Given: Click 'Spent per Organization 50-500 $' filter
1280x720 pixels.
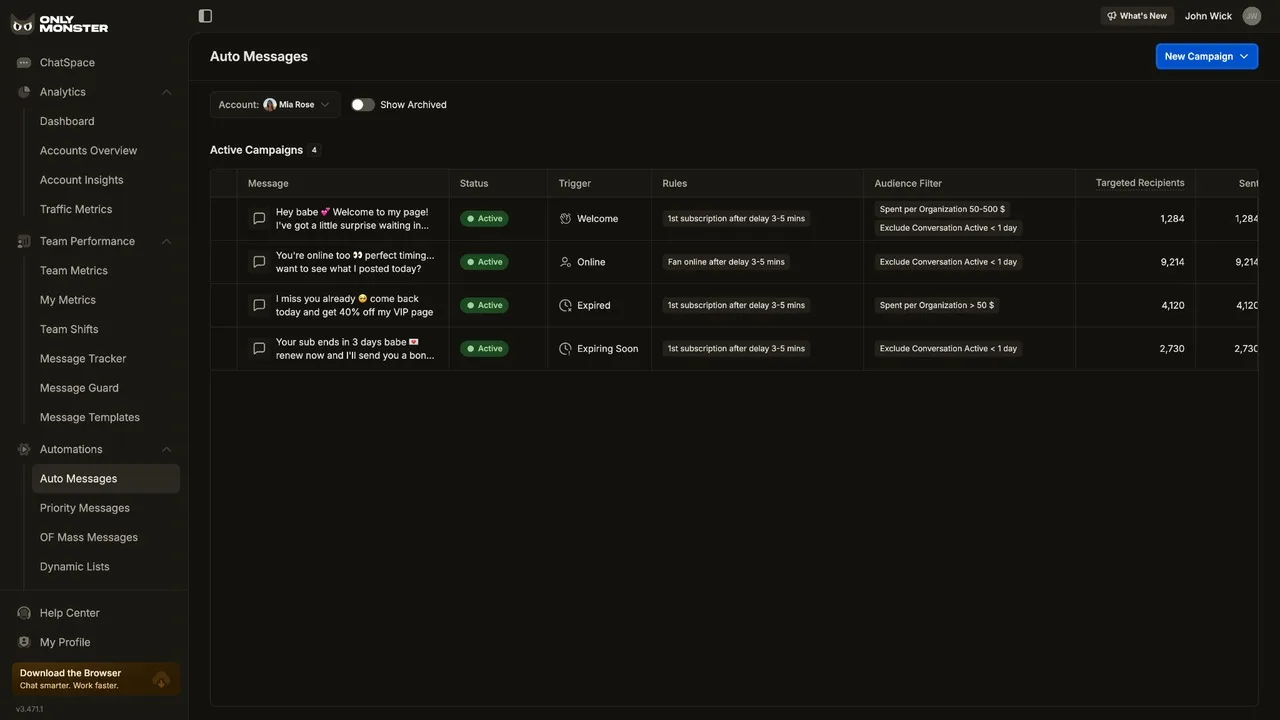Looking at the screenshot, I should (x=943, y=210).
